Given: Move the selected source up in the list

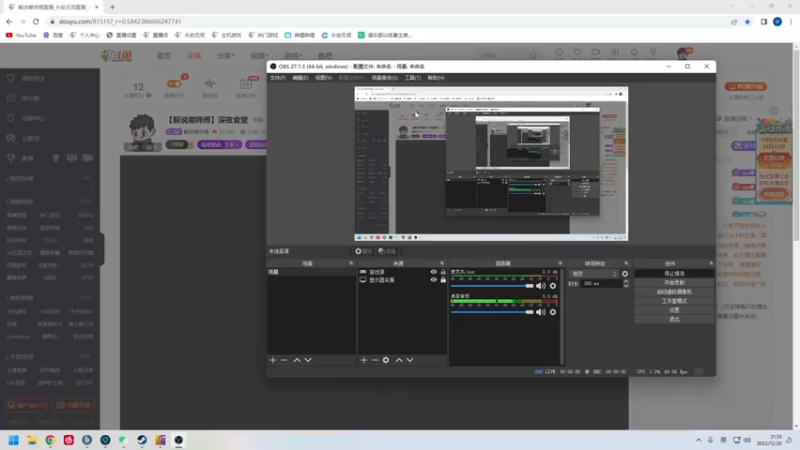Looking at the screenshot, I should [x=399, y=360].
